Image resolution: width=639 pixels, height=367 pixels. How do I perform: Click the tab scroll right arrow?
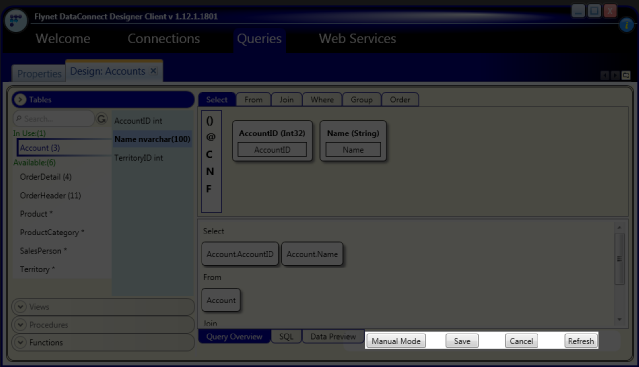pos(615,75)
